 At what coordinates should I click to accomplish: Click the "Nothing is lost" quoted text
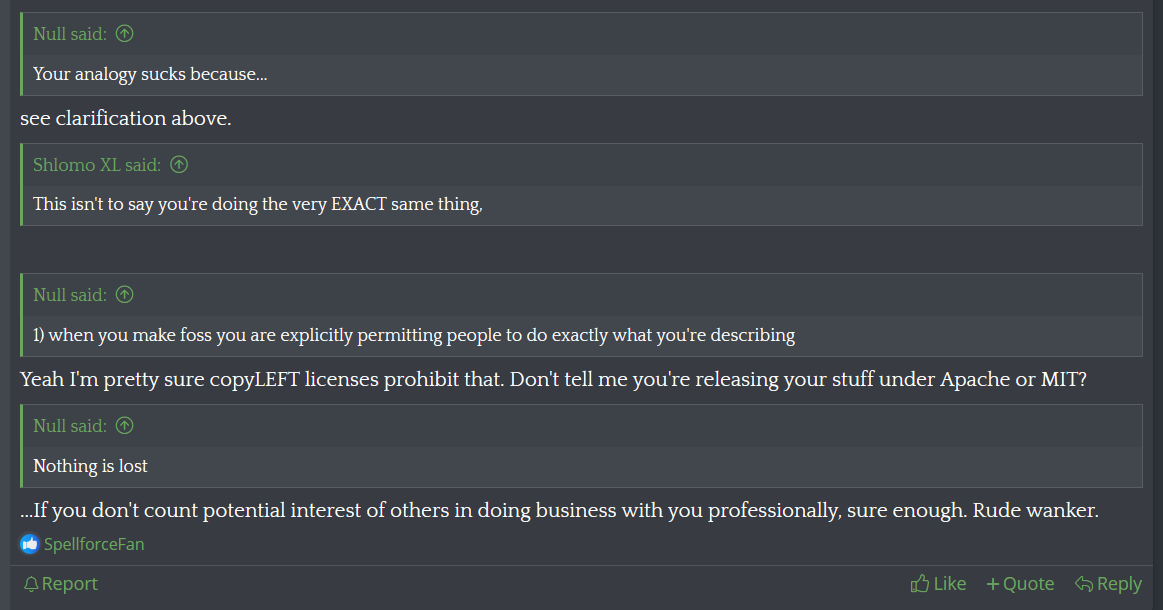tap(90, 466)
